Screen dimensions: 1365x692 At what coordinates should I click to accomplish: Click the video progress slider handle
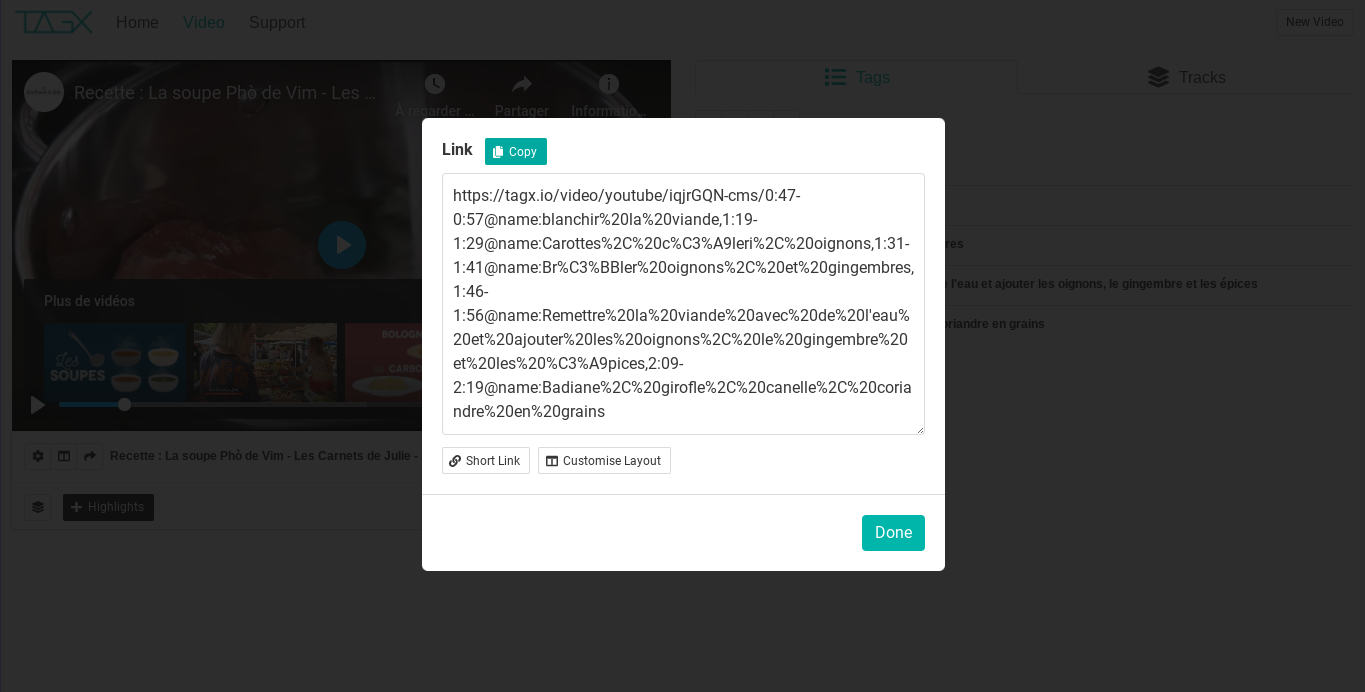(125, 405)
